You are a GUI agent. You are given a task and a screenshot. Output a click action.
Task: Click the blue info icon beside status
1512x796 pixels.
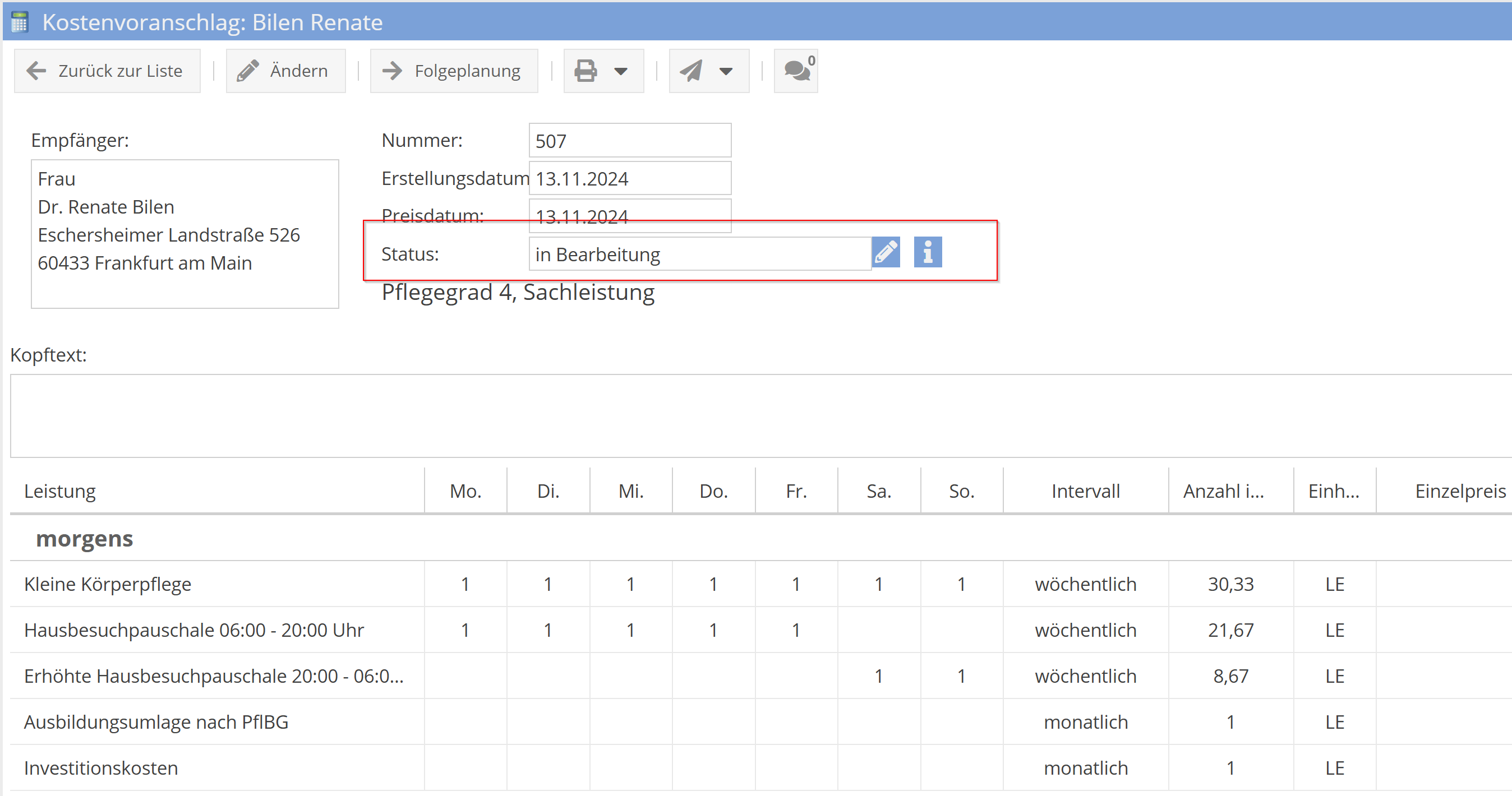click(928, 253)
